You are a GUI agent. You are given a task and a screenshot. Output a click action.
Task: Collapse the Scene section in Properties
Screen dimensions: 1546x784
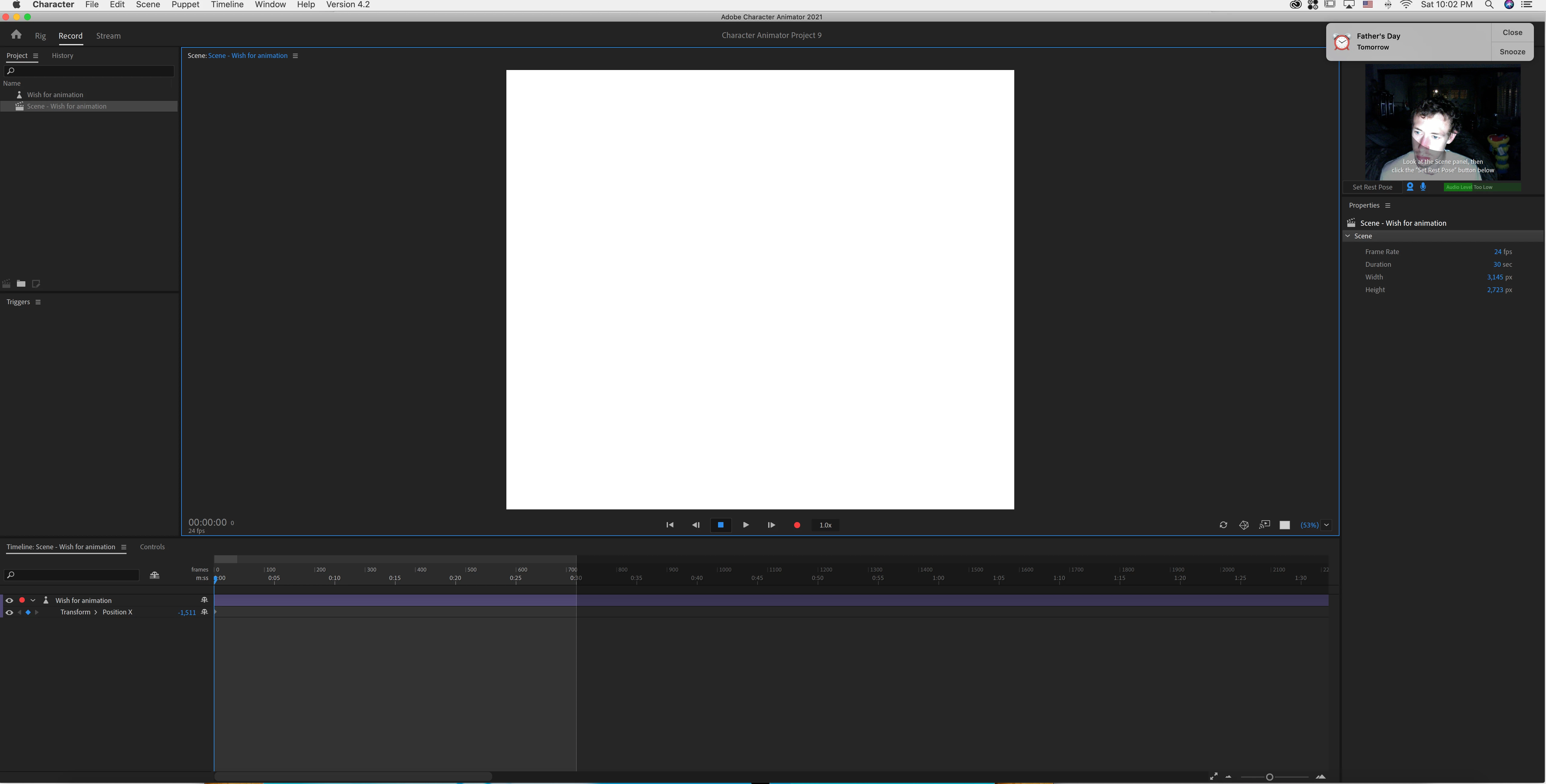[x=1348, y=236]
